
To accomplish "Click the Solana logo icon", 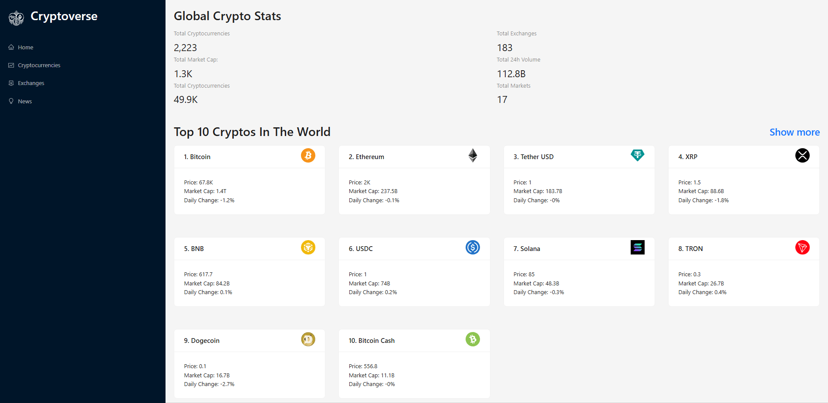I will [637, 248].
